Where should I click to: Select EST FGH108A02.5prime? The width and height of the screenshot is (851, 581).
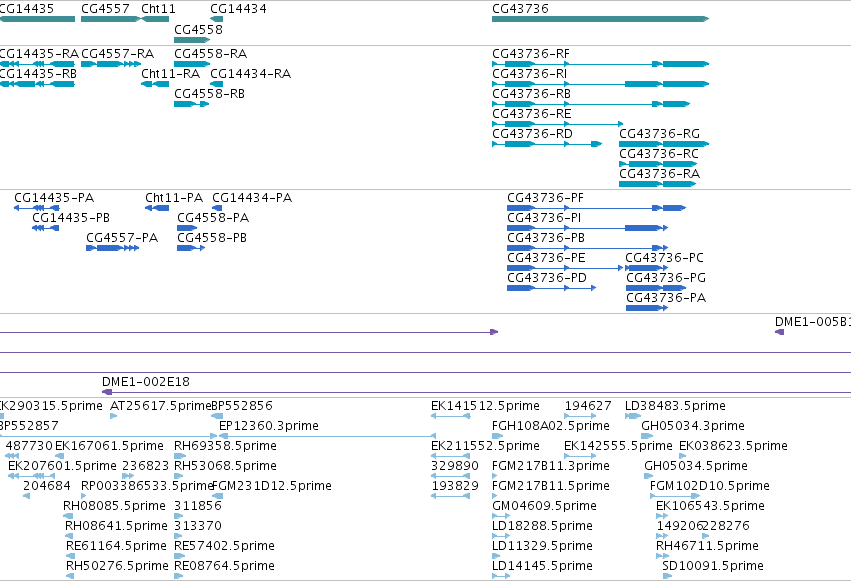coord(498,436)
